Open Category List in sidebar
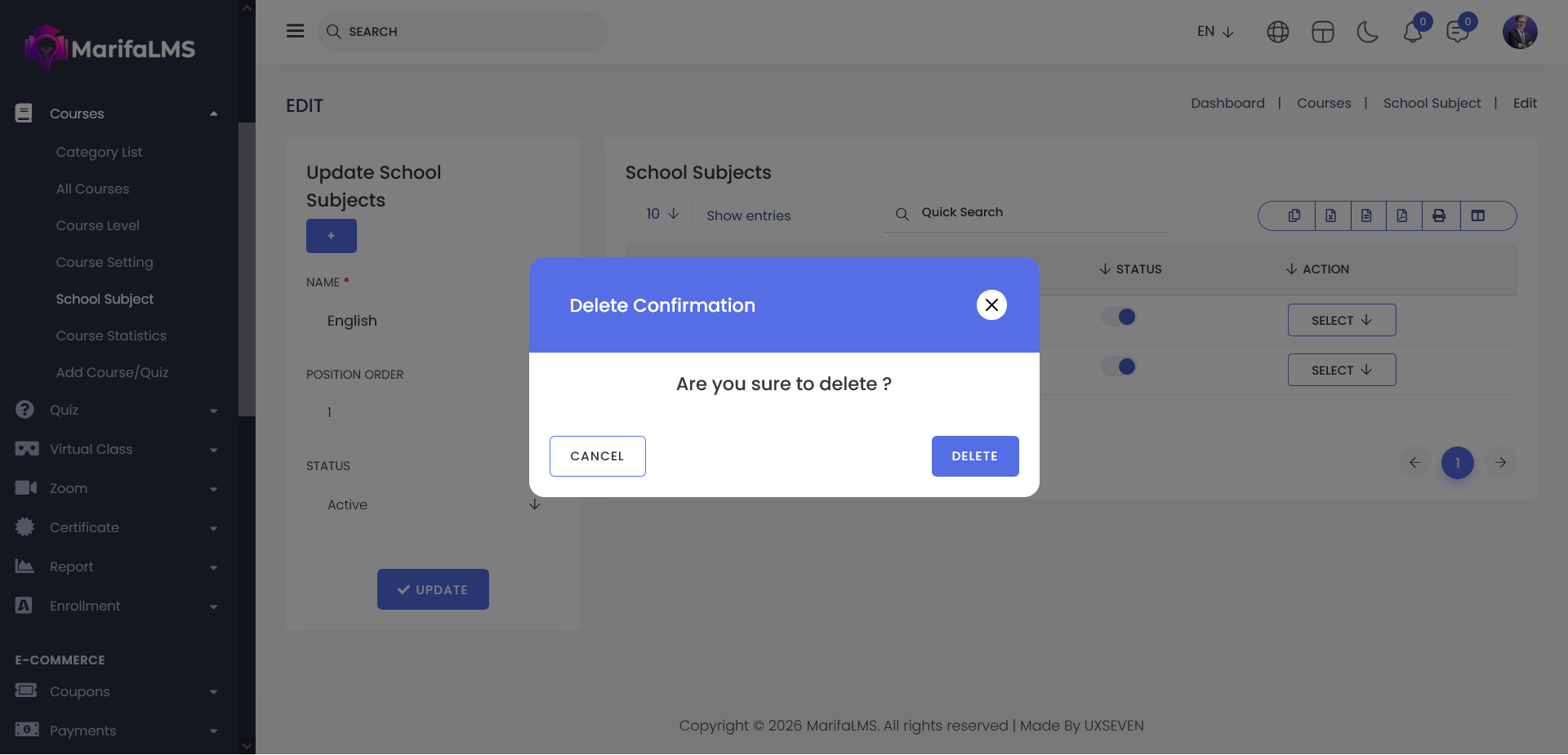Screen dimensions: 1568x755 pyautogui.click(x=99, y=152)
